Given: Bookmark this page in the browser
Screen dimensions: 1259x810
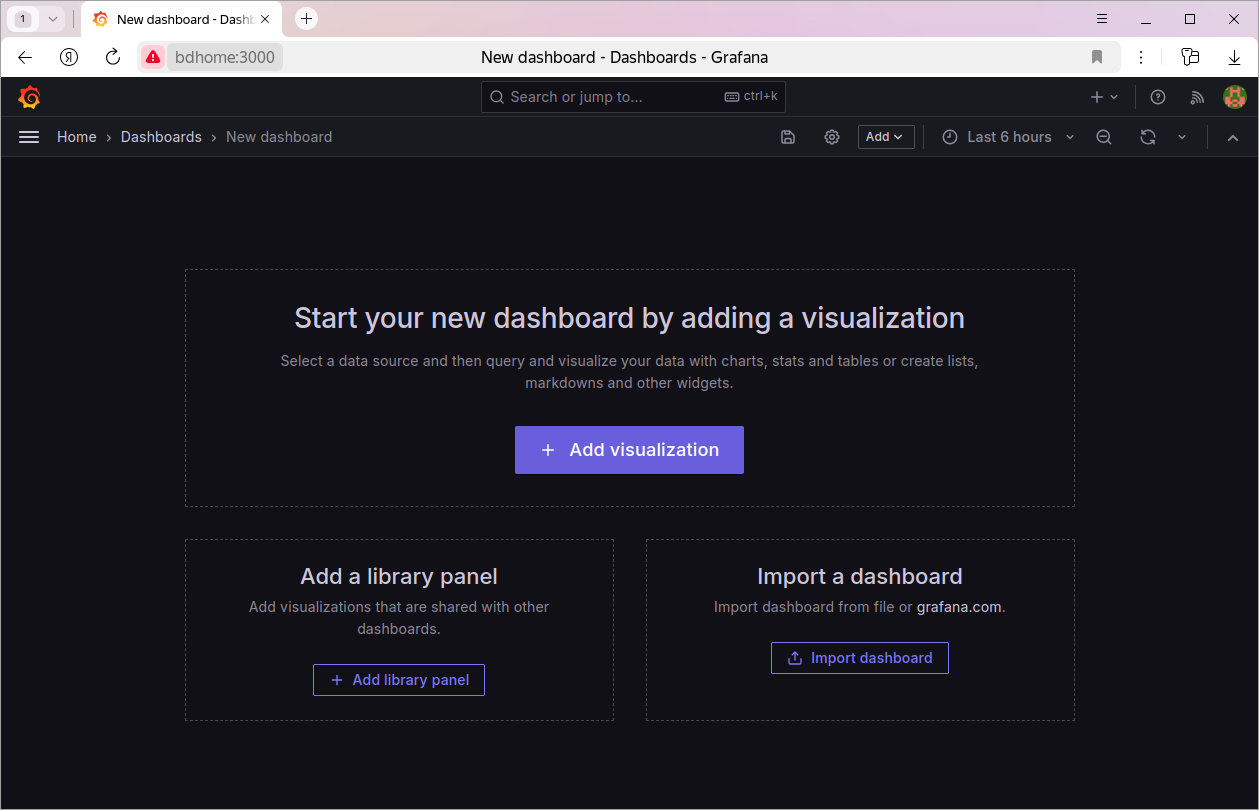Looking at the screenshot, I should (x=1097, y=57).
